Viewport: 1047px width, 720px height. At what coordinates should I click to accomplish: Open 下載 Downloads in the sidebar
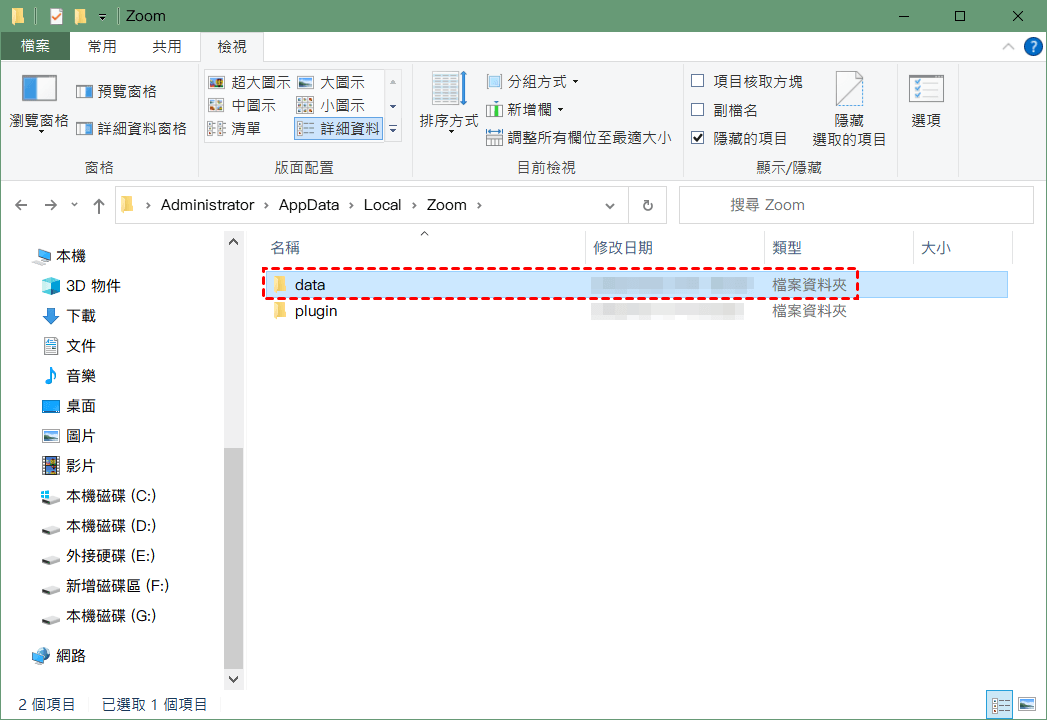[69, 316]
